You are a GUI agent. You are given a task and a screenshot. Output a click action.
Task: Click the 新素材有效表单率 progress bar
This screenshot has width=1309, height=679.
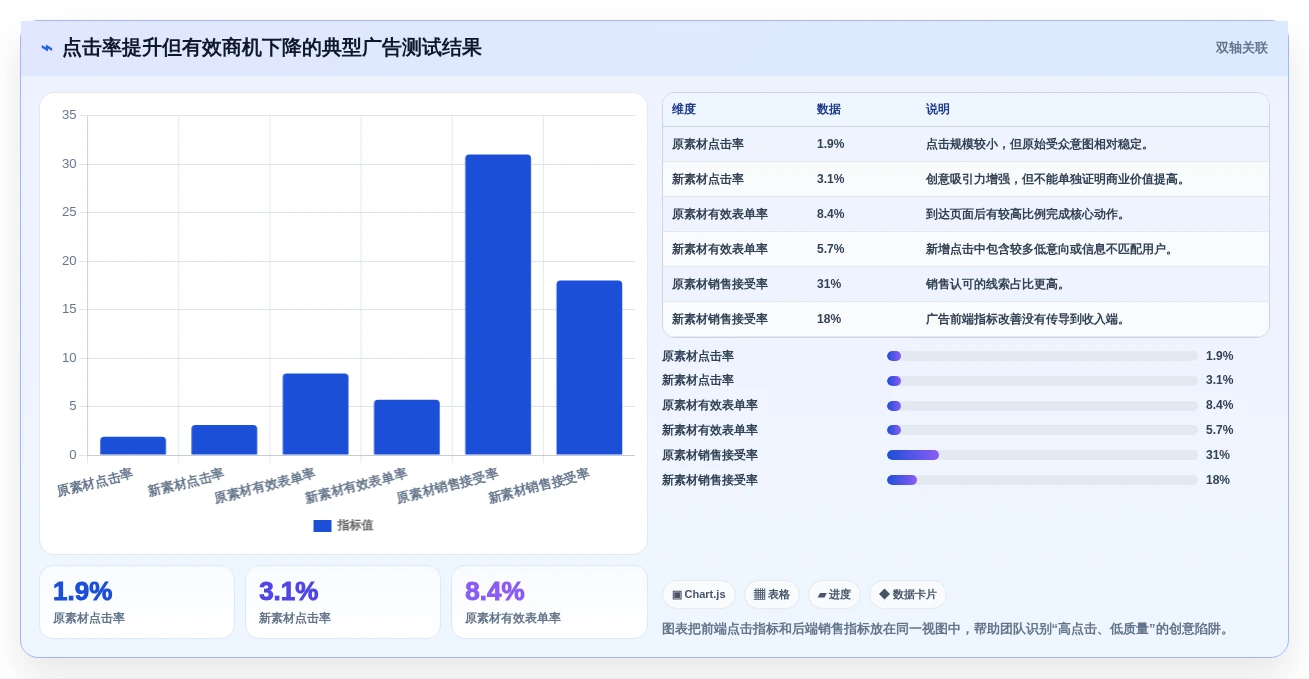pyautogui.click(x=1042, y=430)
